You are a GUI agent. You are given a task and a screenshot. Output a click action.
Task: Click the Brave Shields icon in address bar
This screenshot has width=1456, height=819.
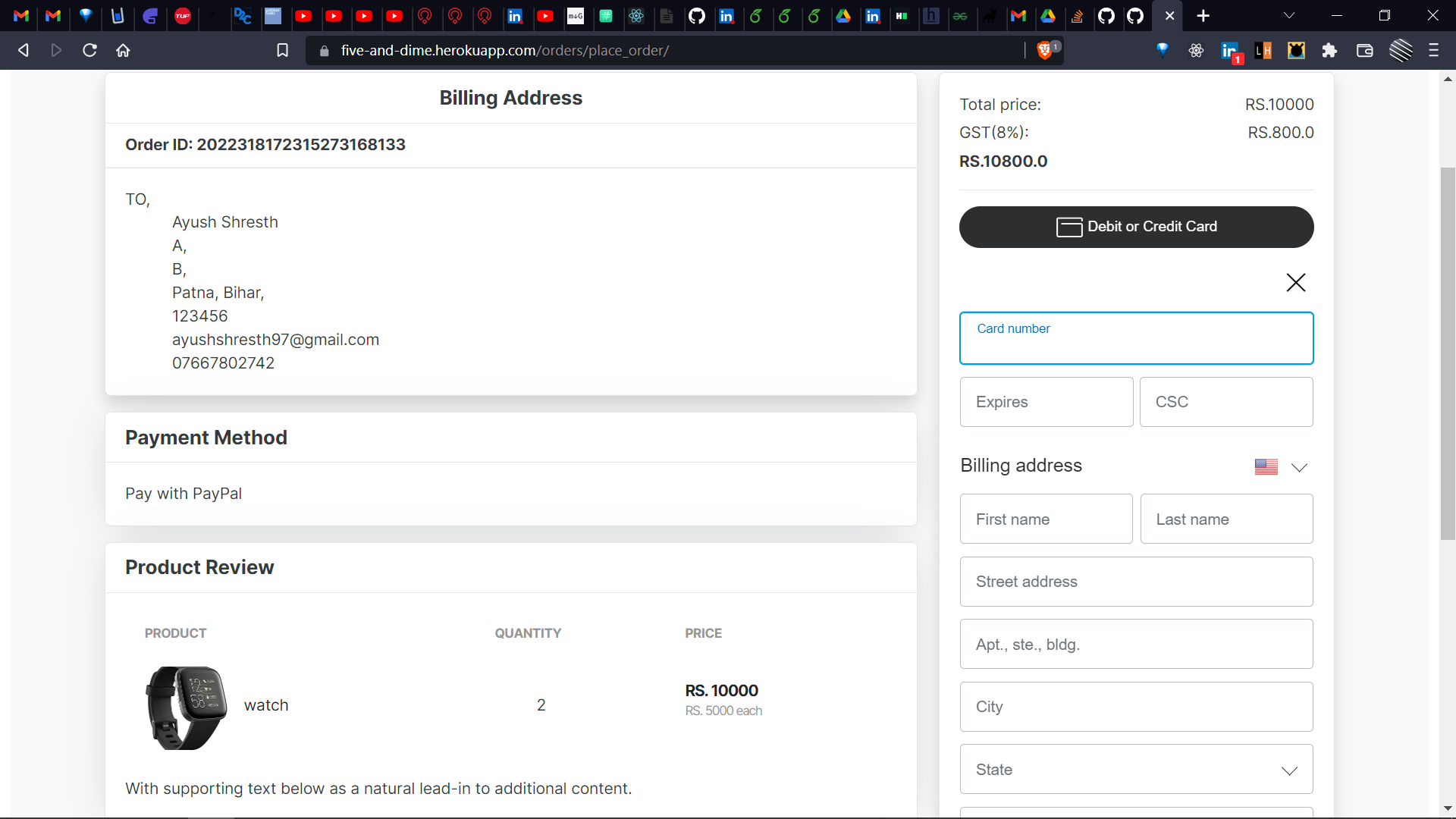coord(1045,50)
